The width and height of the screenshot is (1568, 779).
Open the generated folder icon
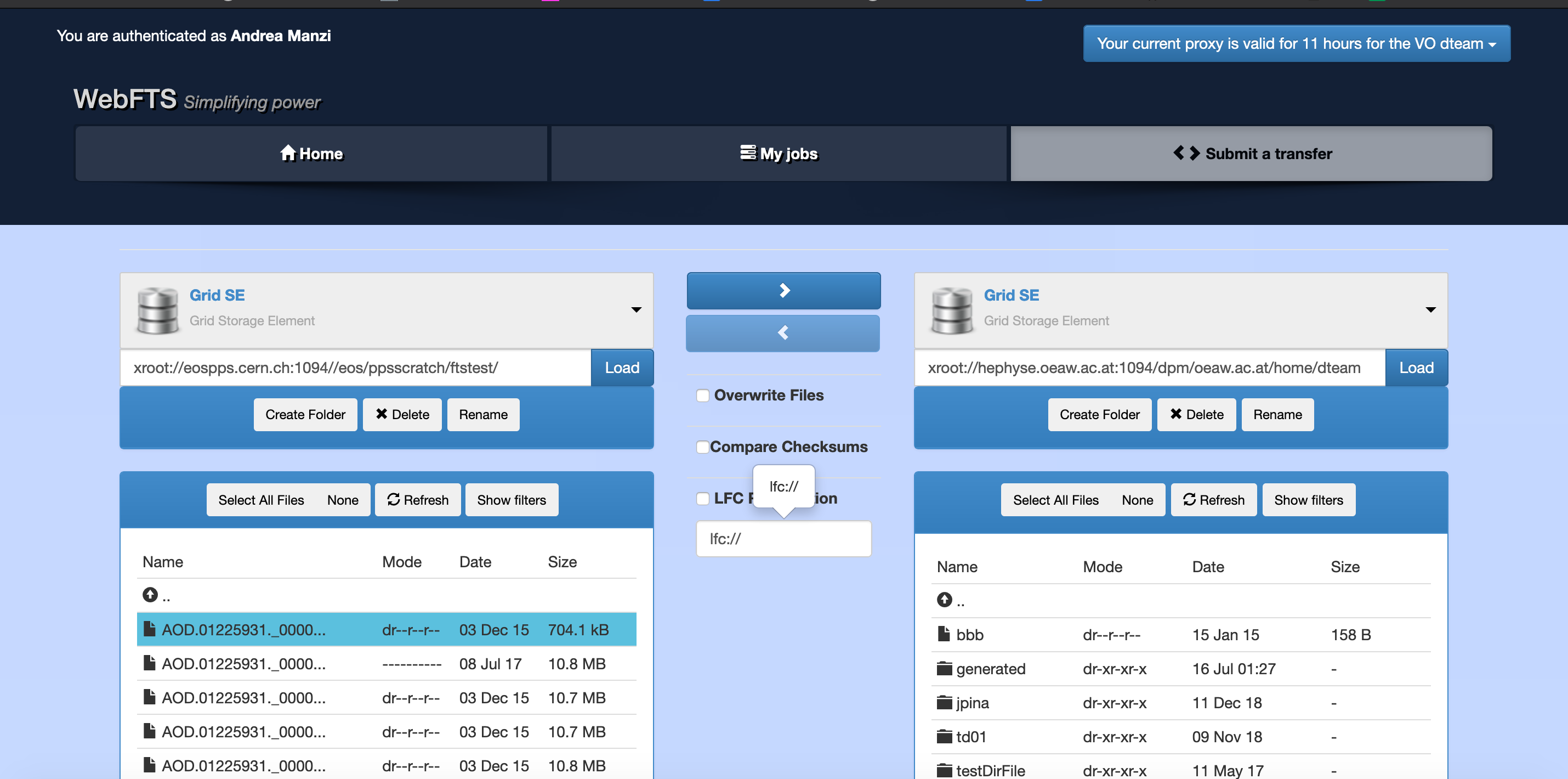944,668
